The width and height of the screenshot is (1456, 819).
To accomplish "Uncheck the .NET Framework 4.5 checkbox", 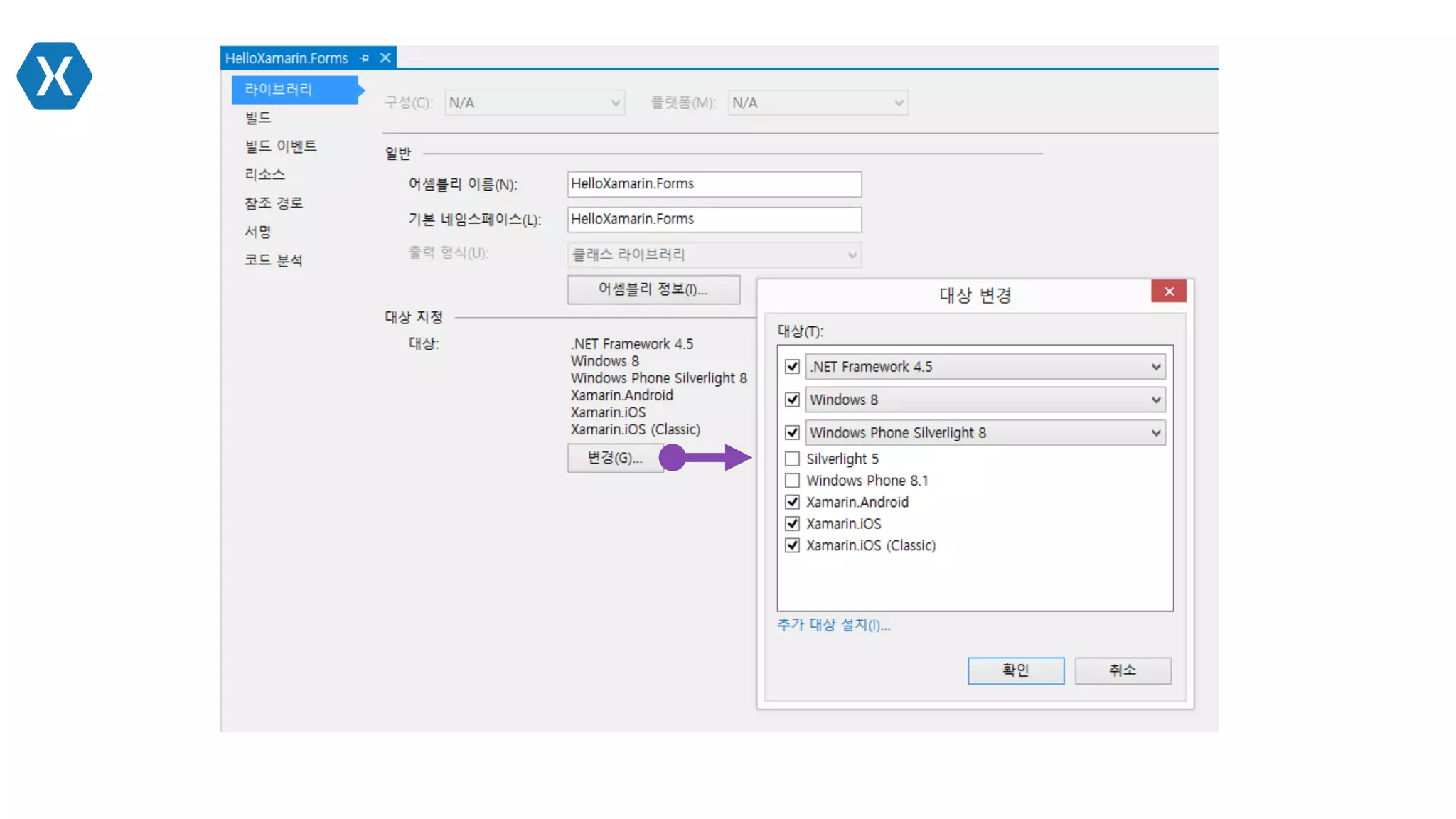I will point(792,367).
